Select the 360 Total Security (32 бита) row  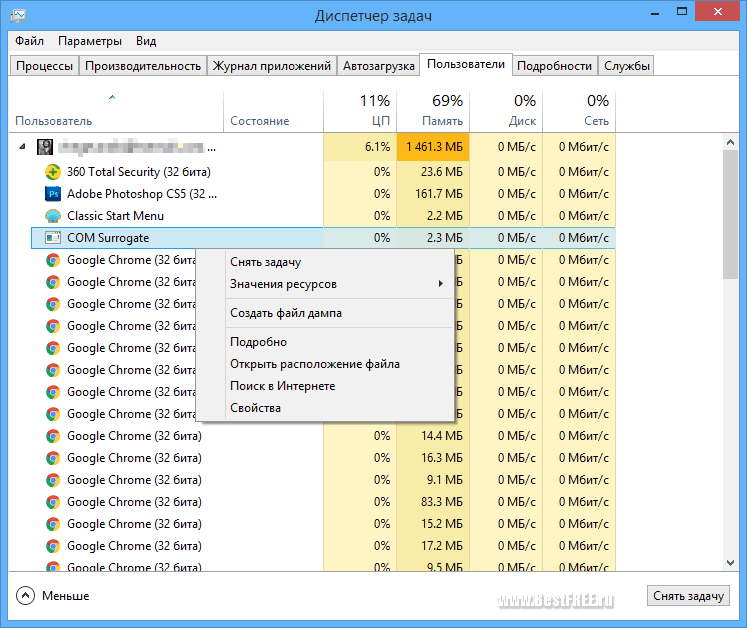pyautogui.click(x=323, y=172)
